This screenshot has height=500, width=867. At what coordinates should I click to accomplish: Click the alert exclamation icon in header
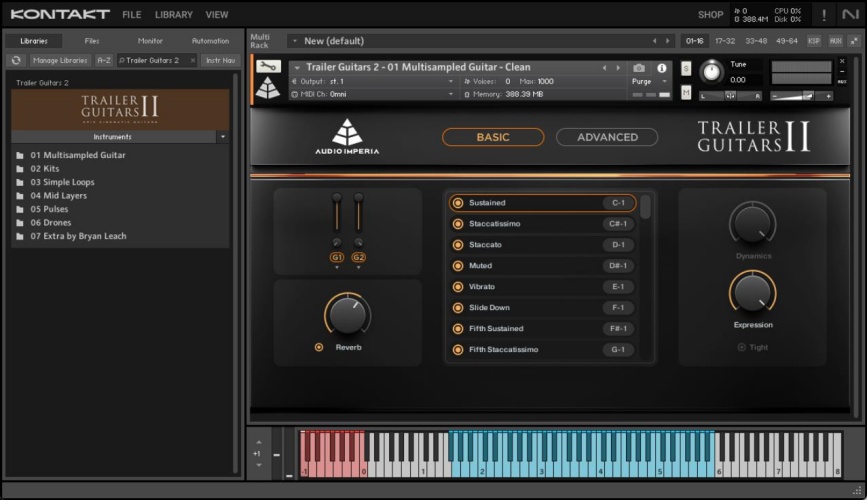[x=823, y=15]
